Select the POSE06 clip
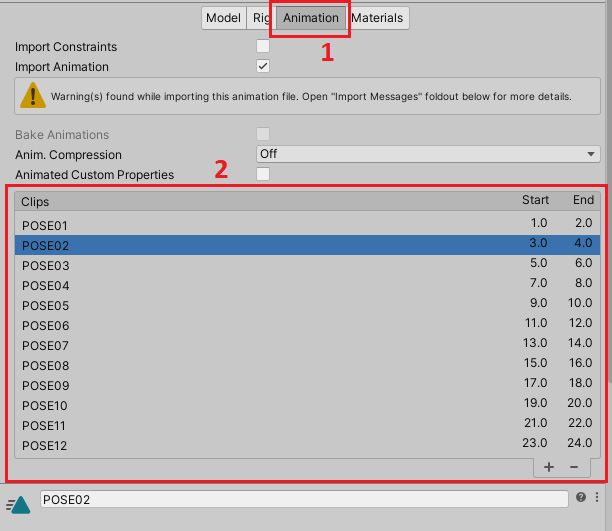The height and width of the screenshot is (531, 612). tap(307, 325)
